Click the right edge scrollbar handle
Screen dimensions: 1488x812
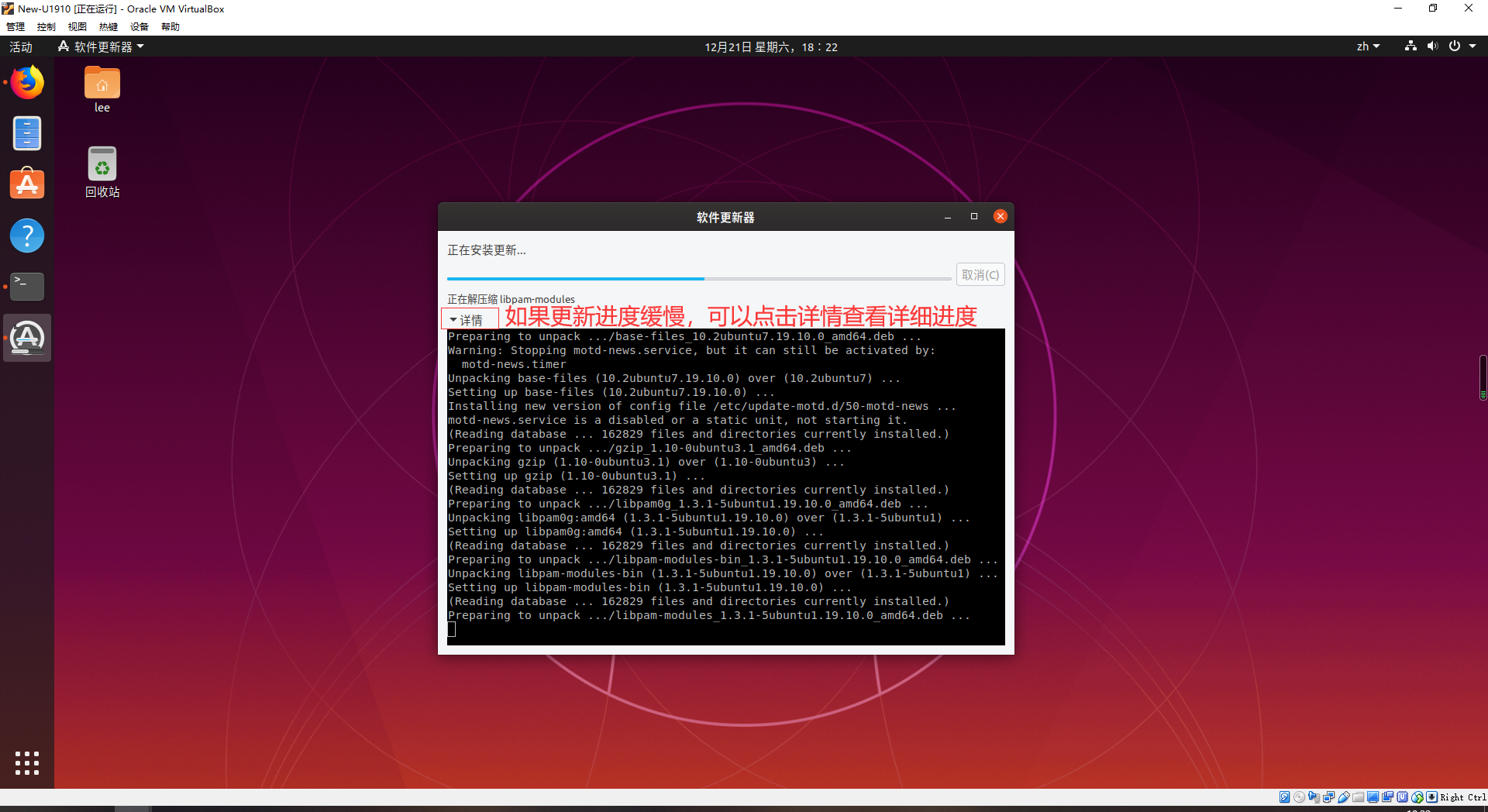coord(1483,377)
